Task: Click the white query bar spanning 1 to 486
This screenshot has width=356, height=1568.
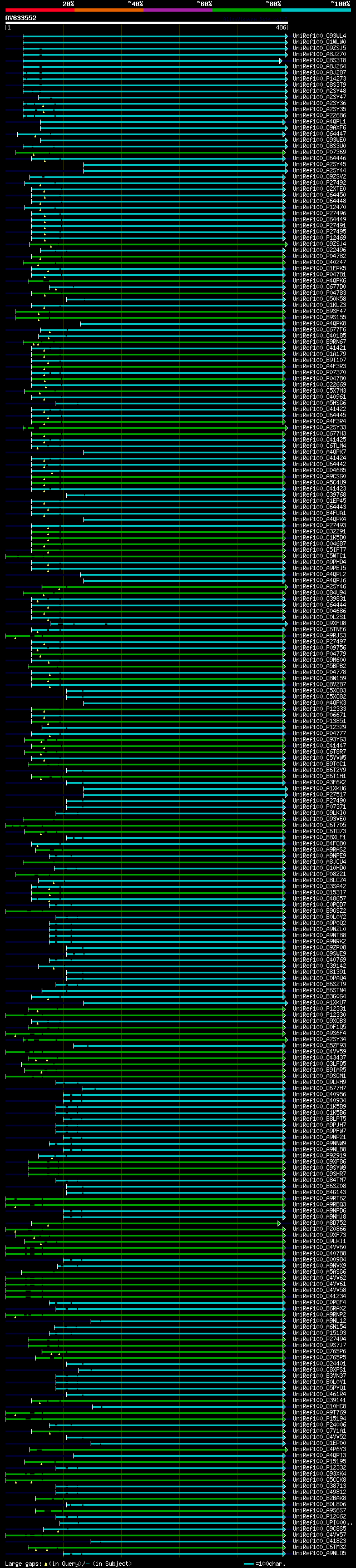Action: click(147, 22)
